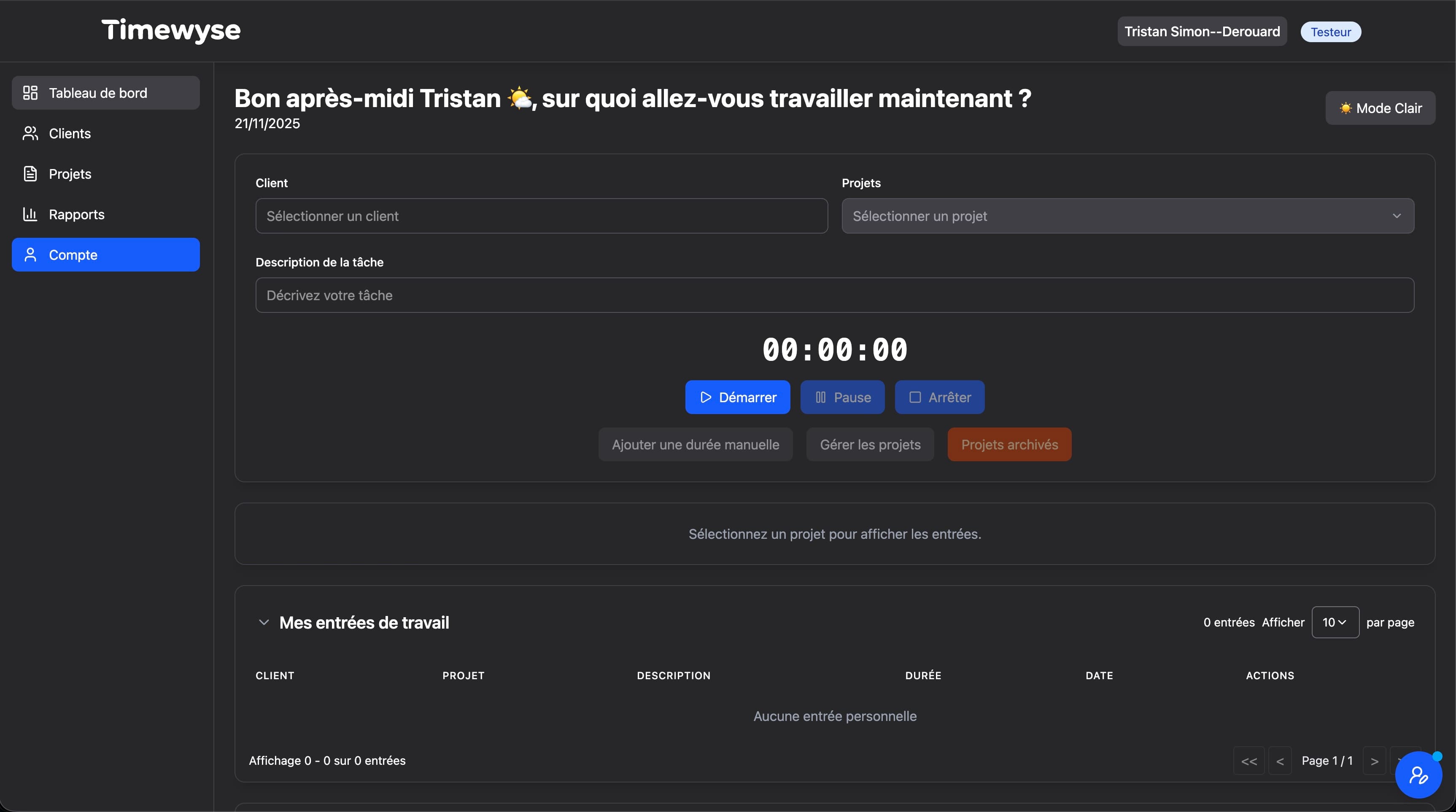Click Ajouter une durée manuelle
1456x812 pixels.
pyautogui.click(x=695, y=445)
